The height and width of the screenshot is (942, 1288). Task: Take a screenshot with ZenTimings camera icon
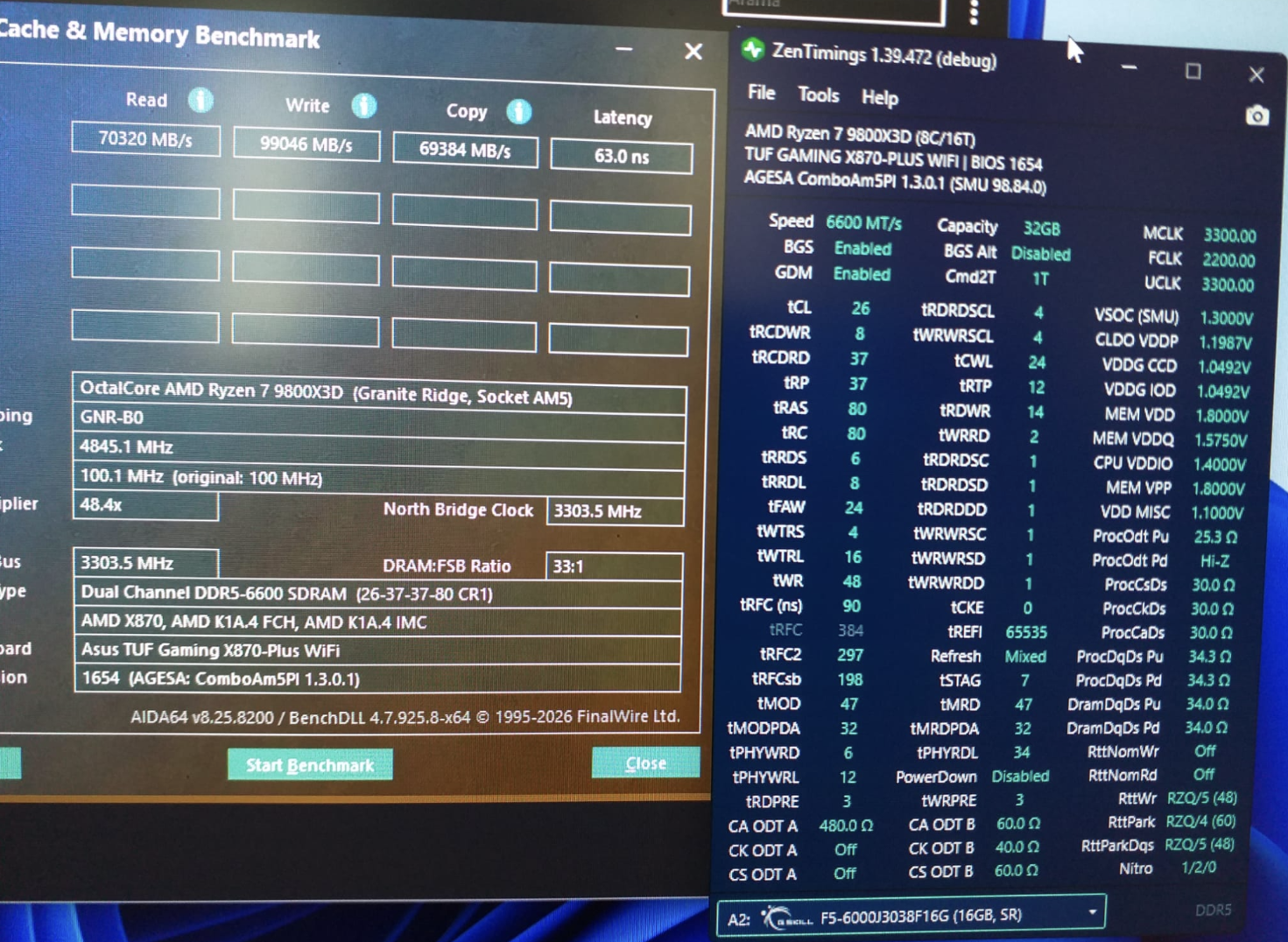pyautogui.click(x=1257, y=116)
